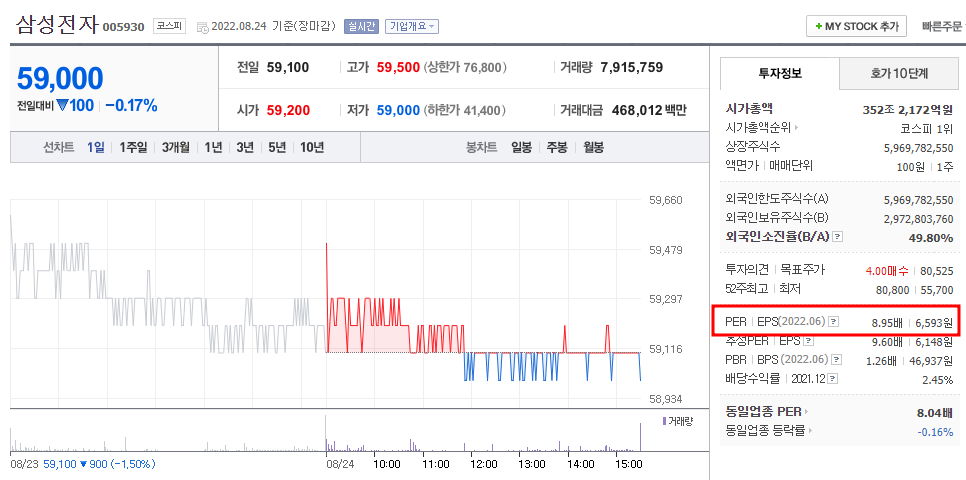The height and width of the screenshot is (480, 966).
Task: Click the target price 80,525
Action: point(936,271)
